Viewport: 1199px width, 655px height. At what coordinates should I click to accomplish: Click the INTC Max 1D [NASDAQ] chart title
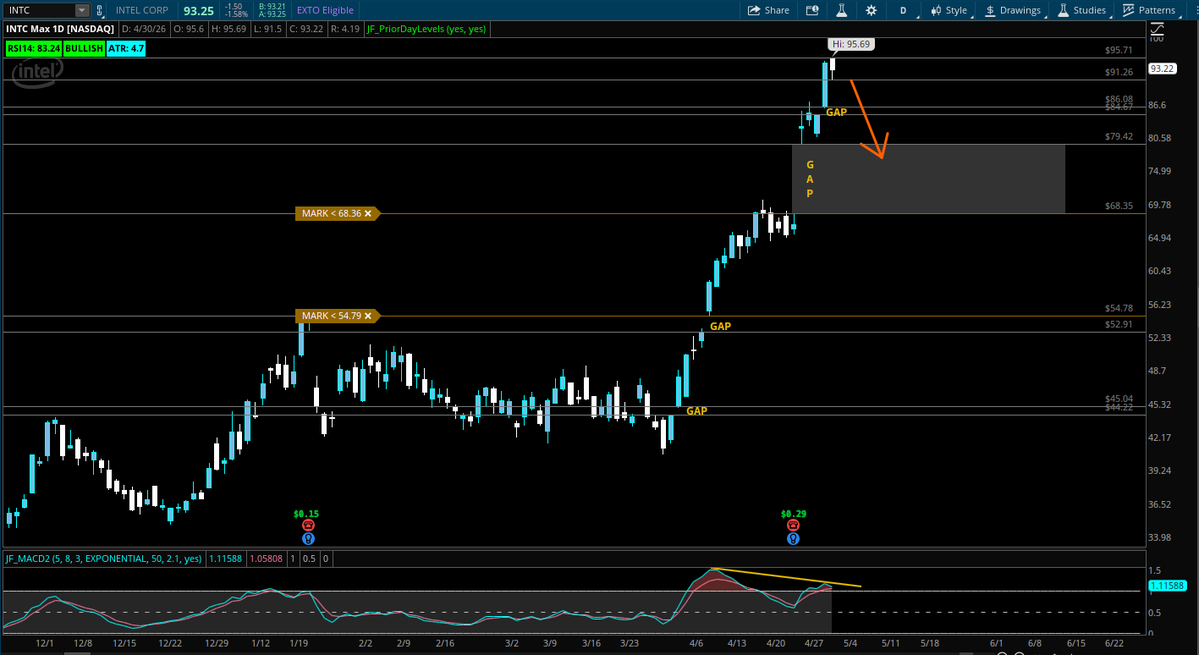tap(60, 29)
